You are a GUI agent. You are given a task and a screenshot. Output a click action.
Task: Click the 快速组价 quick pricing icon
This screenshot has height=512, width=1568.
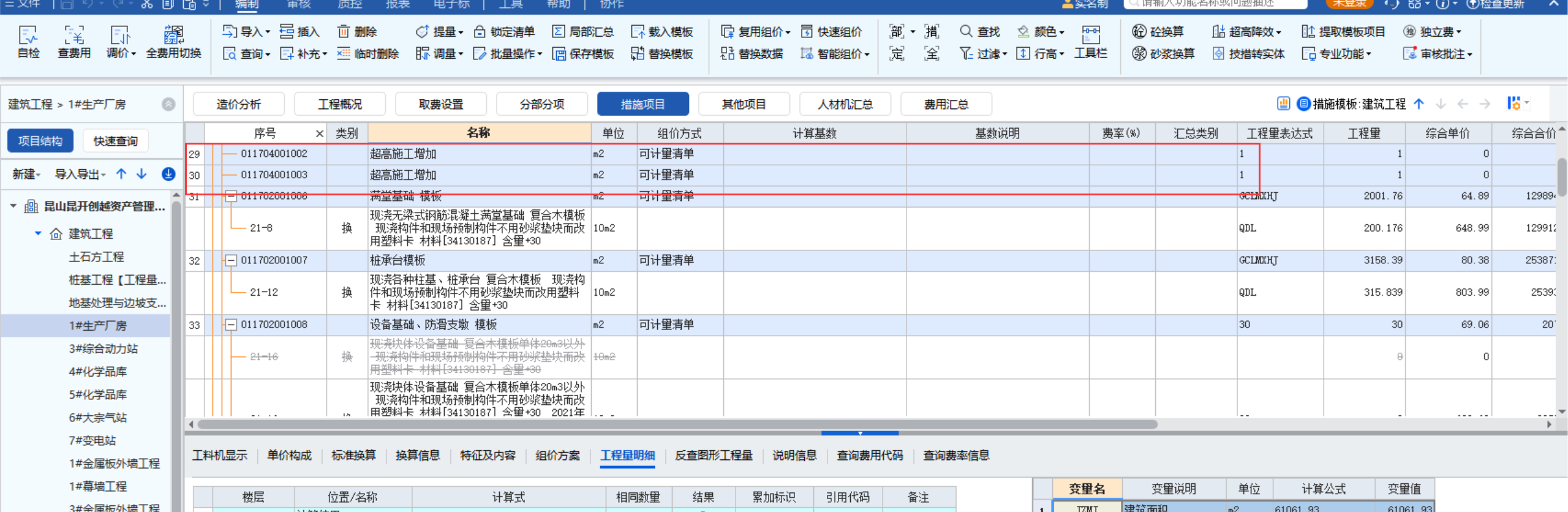point(807,32)
